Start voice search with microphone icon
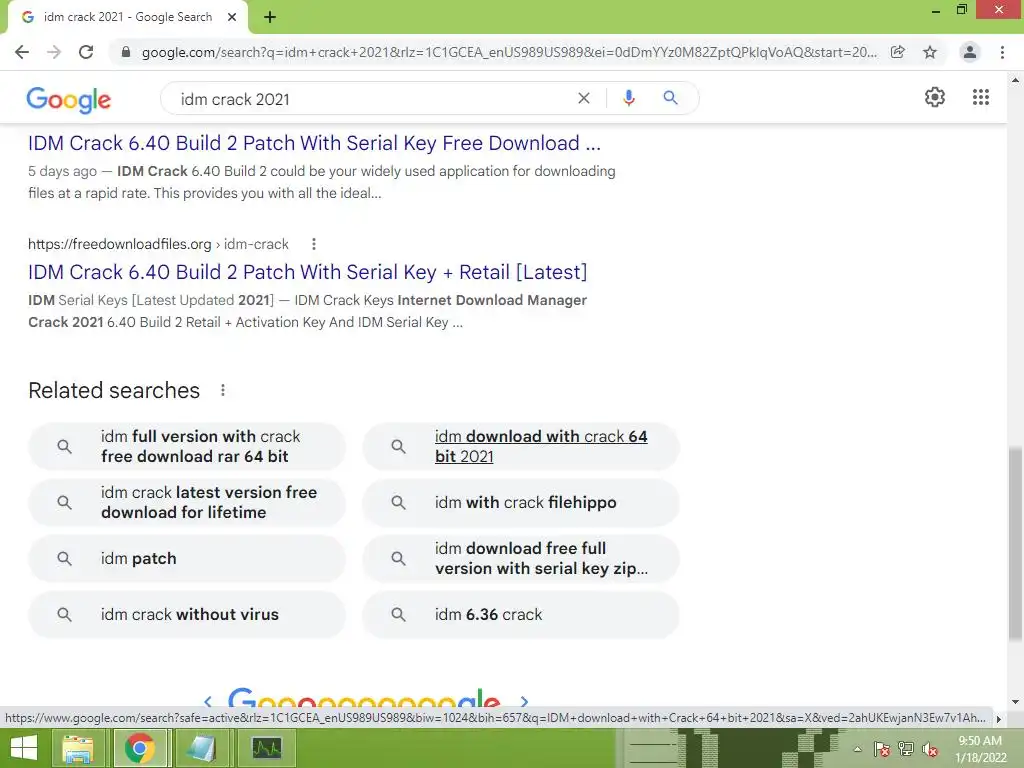Image resolution: width=1024 pixels, height=768 pixels. tap(628, 98)
